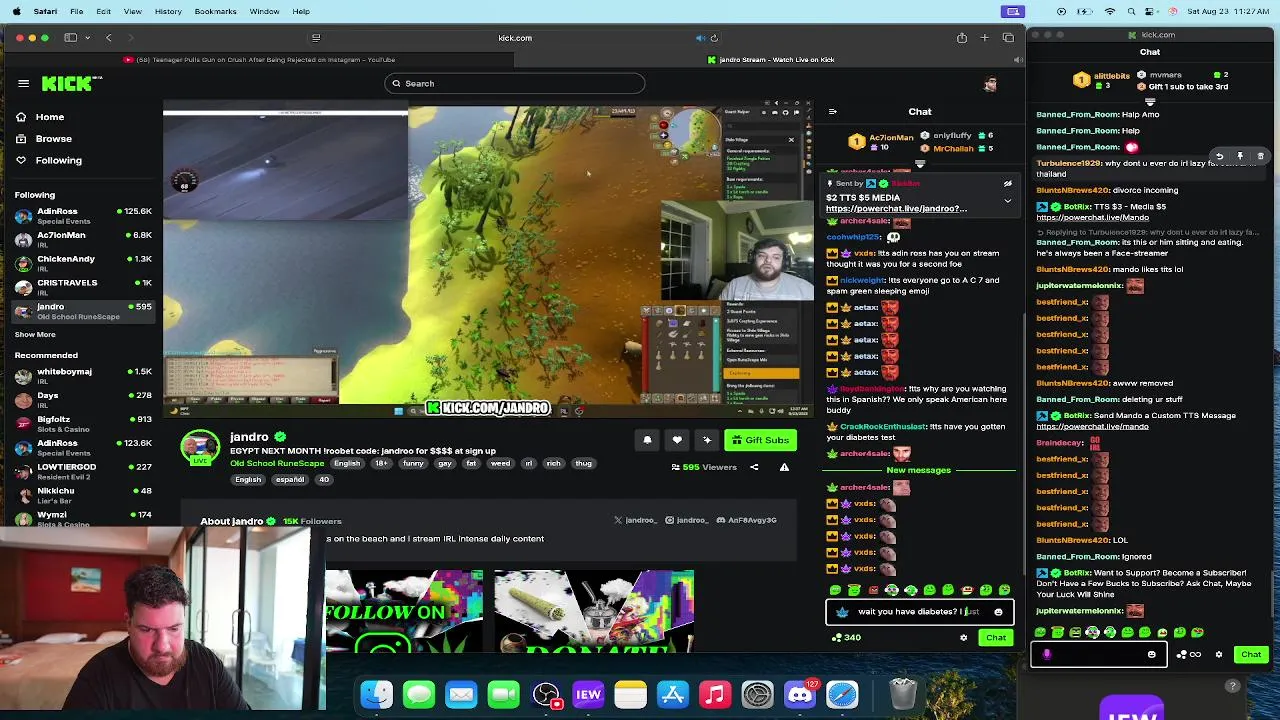Expand the gift leaderboard in main chat
Screen dimensions: 1280x720
pyautogui.click(x=920, y=164)
